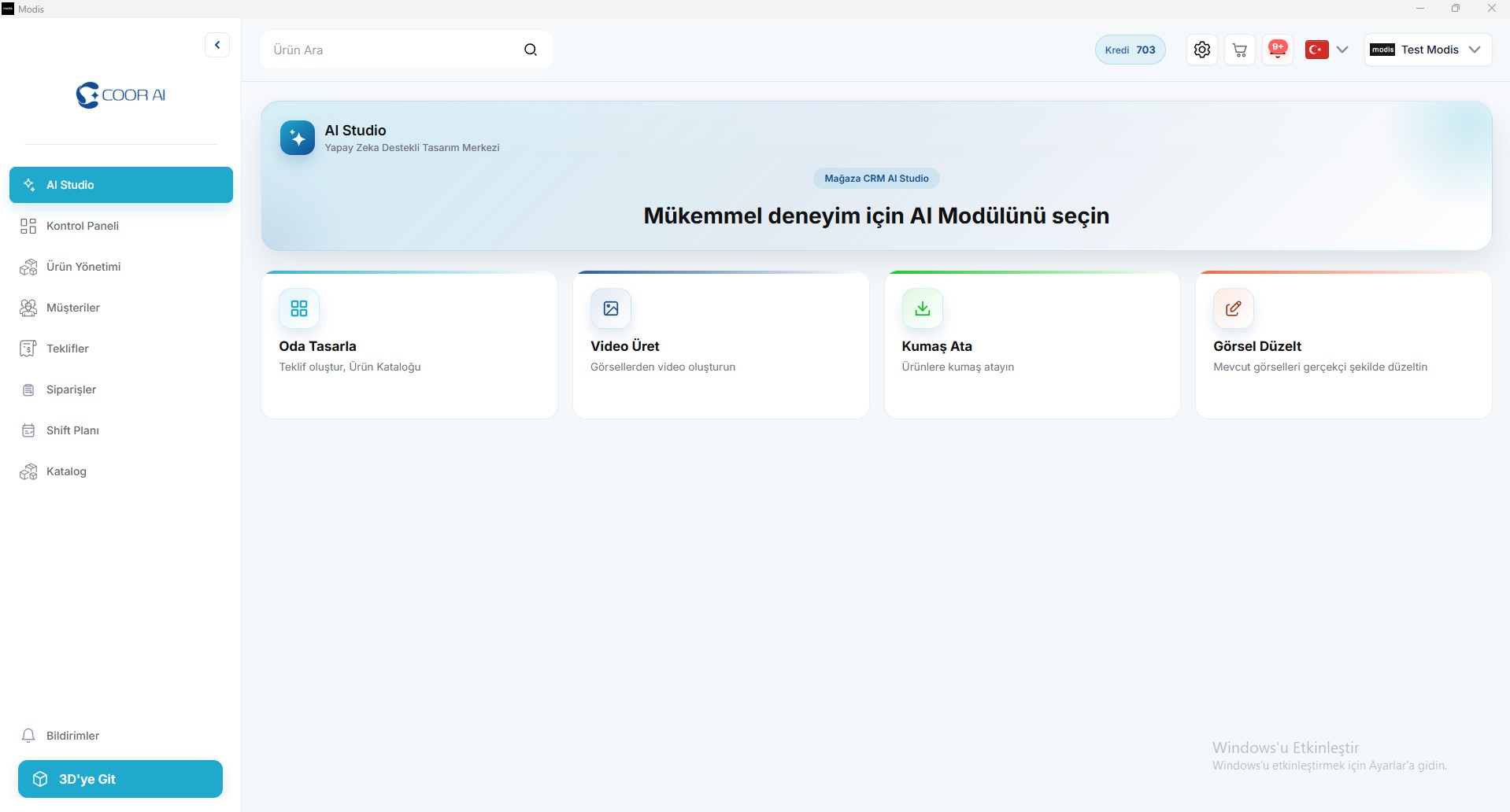Open the shopping cart icon
This screenshot has height=812, width=1510.
[1240, 50]
